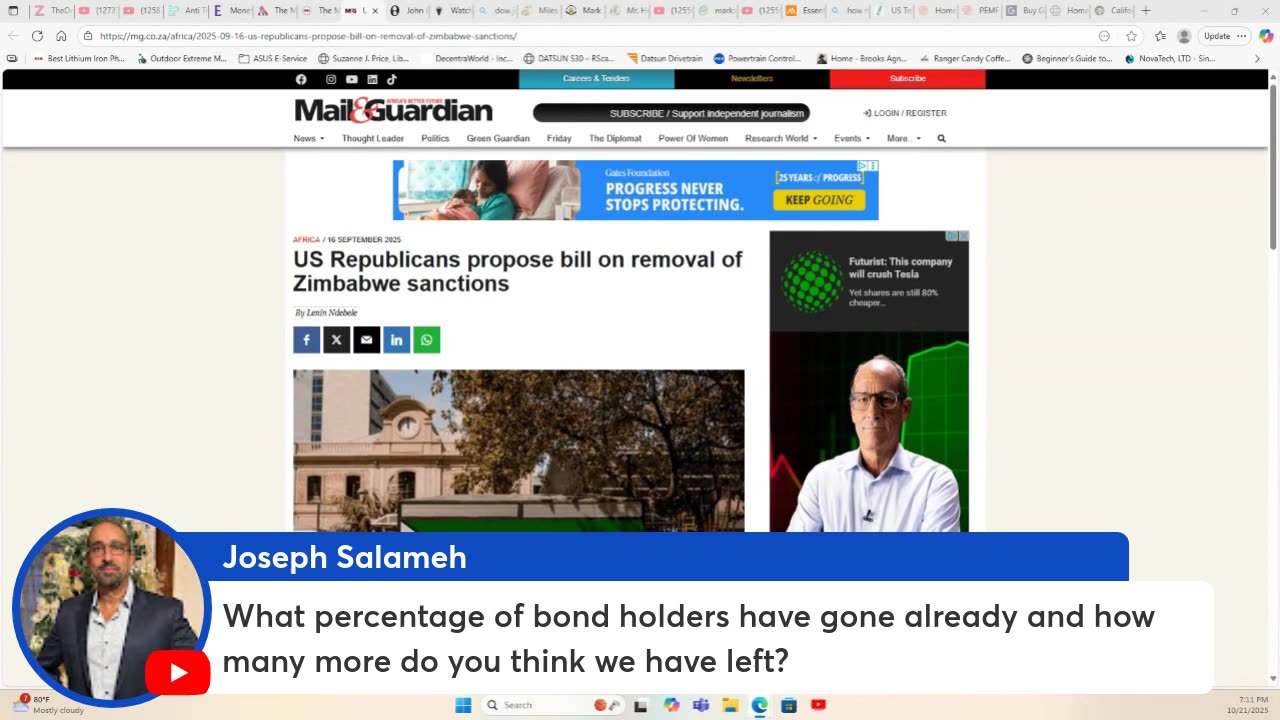Refresh the browser page
Viewport: 1280px width, 720px height.
37,36
